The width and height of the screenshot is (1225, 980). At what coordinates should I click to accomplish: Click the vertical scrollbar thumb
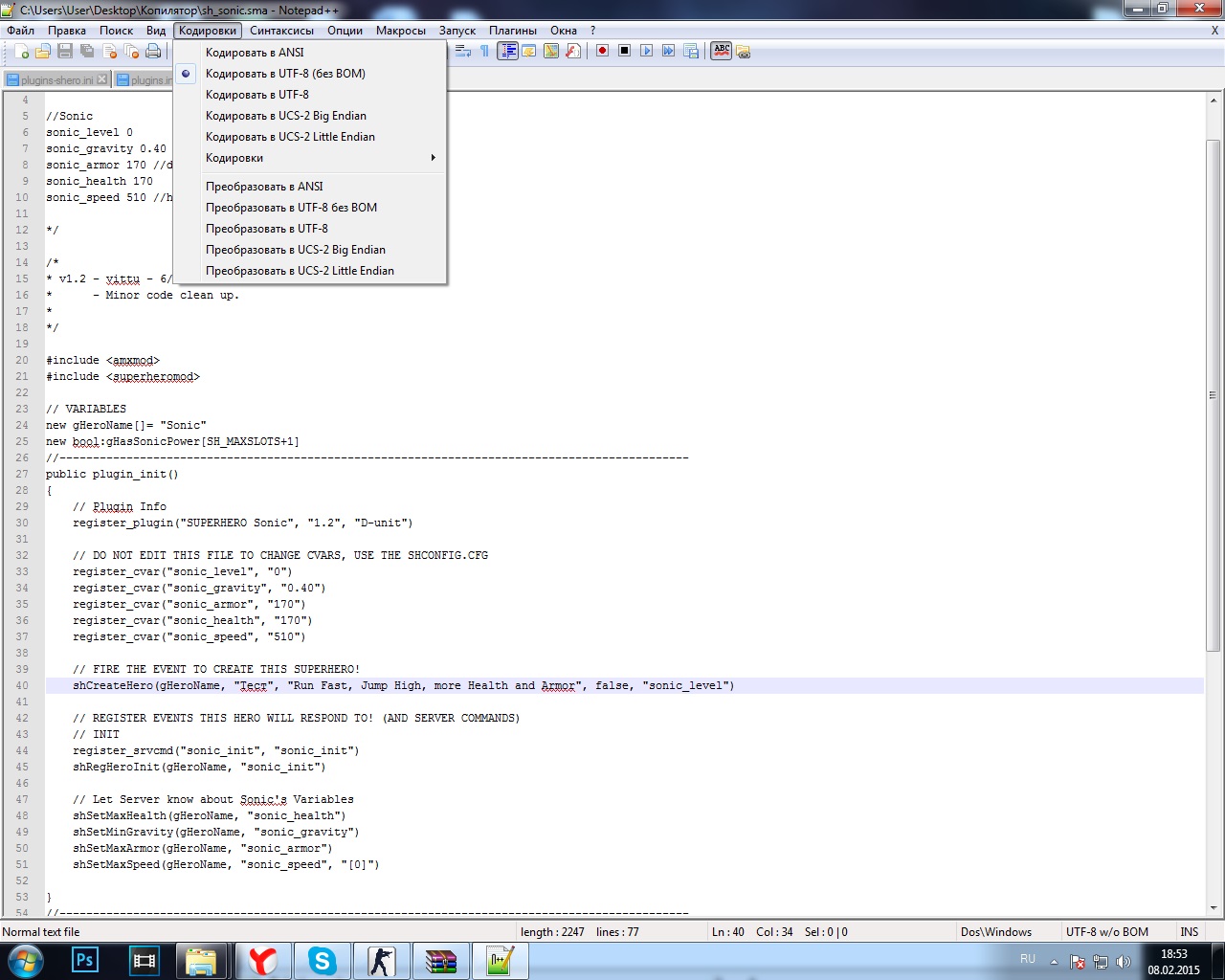[x=1214, y=395]
